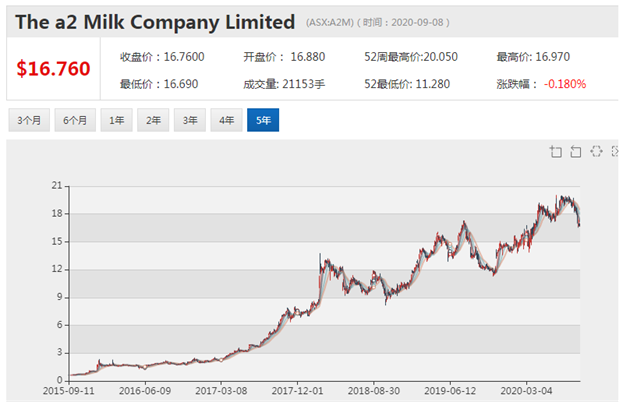
Task: Click 开盘价 16.880 value
Action: (x=284, y=57)
